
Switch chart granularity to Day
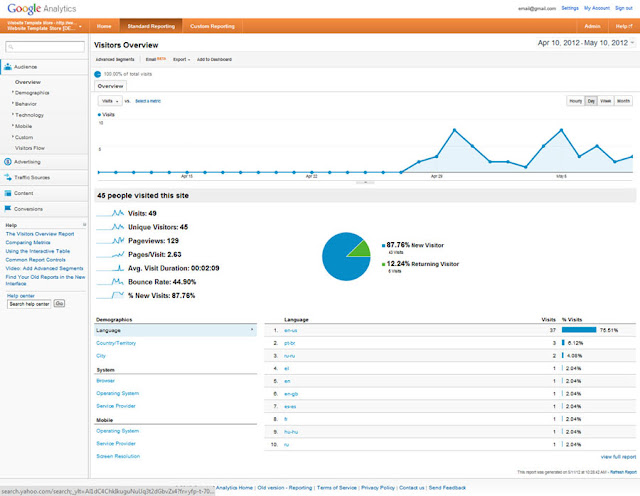click(591, 101)
